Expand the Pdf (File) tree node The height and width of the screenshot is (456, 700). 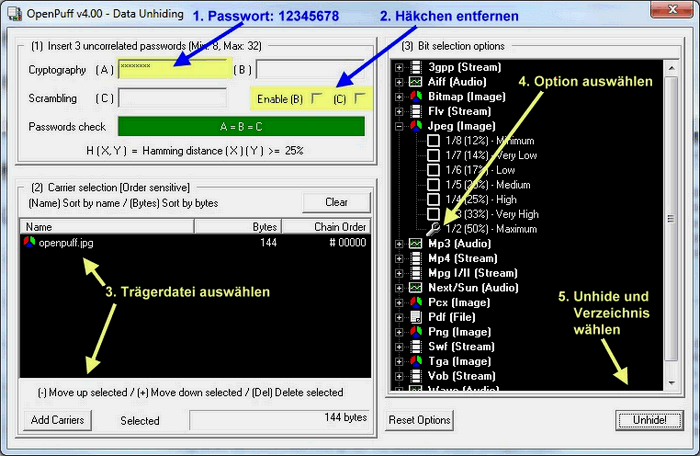tap(399, 318)
